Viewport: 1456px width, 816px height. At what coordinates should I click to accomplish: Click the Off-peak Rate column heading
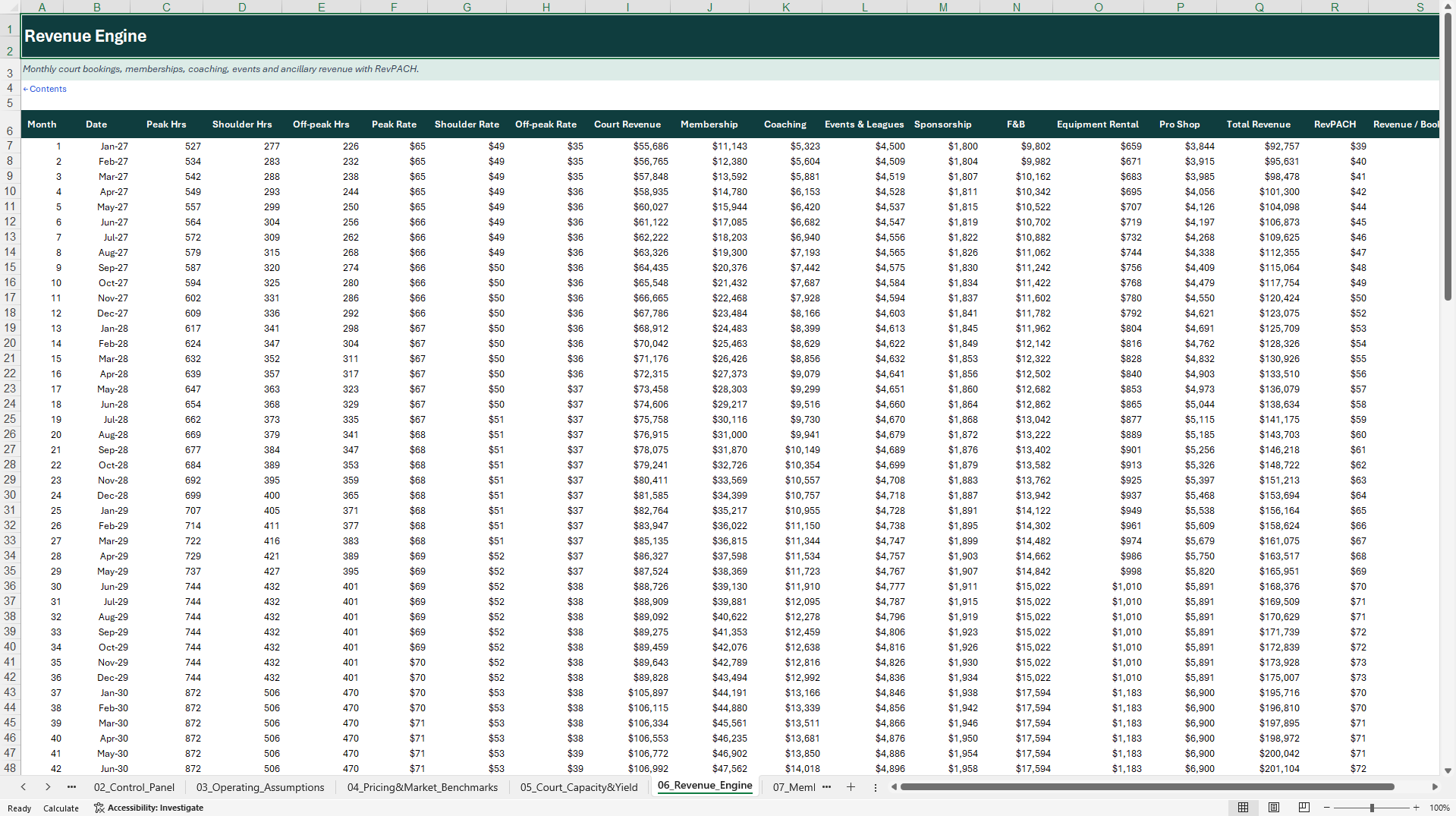[x=546, y=124]
